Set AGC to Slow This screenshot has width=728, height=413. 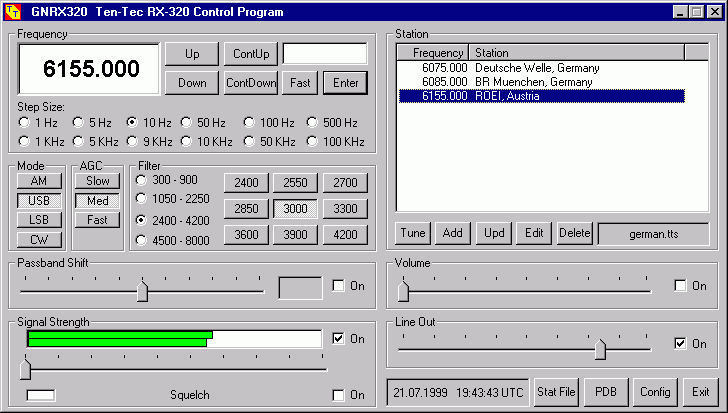98,181
